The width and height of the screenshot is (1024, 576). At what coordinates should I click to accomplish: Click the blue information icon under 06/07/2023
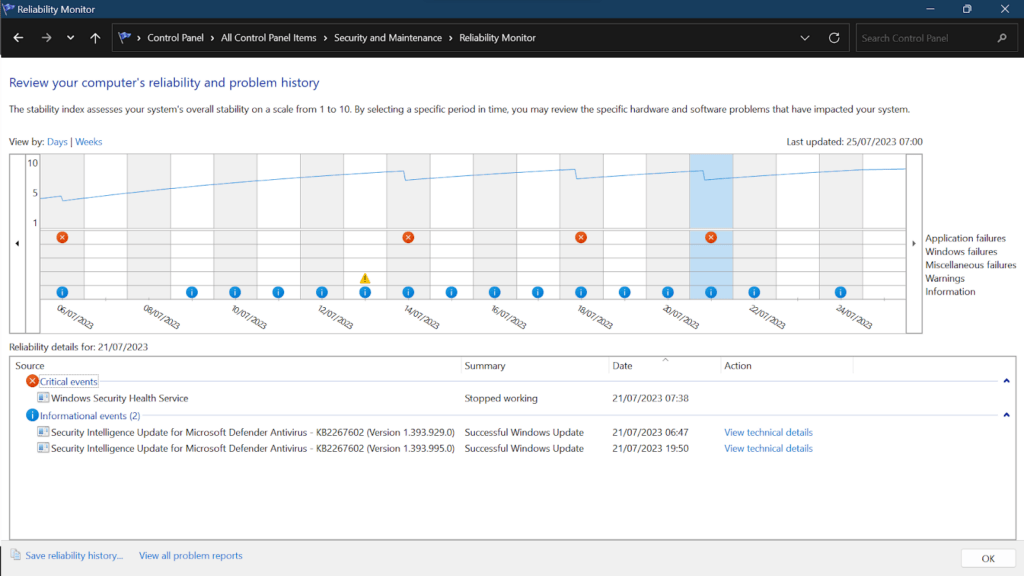tap(62, 291)
